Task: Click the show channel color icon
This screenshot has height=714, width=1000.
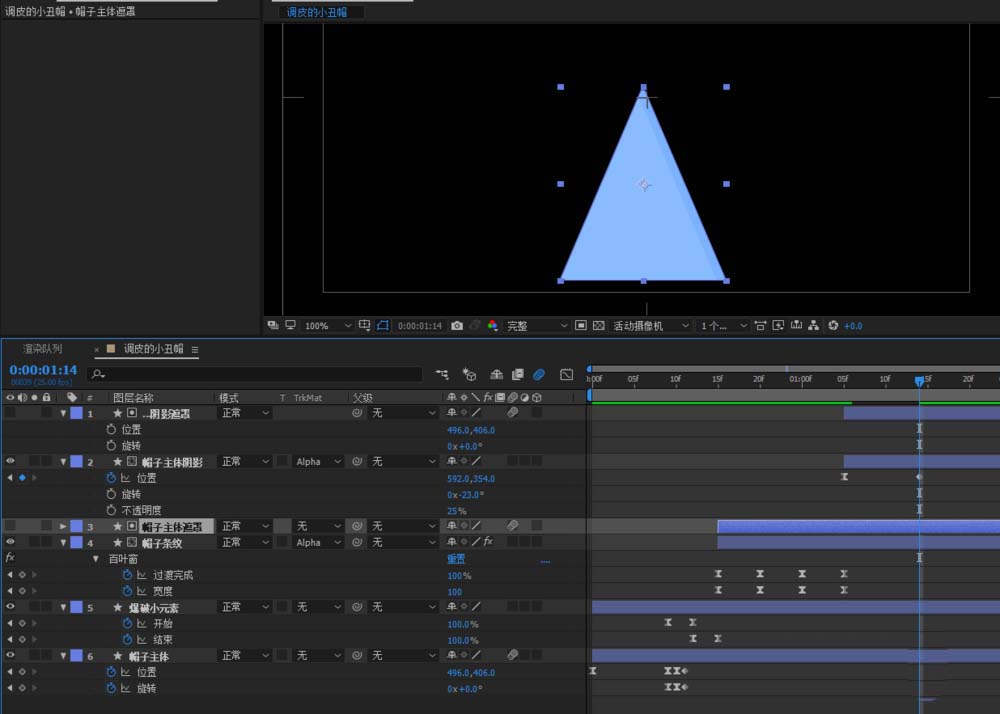Action: pyautogui.click(x=491, y=326)
